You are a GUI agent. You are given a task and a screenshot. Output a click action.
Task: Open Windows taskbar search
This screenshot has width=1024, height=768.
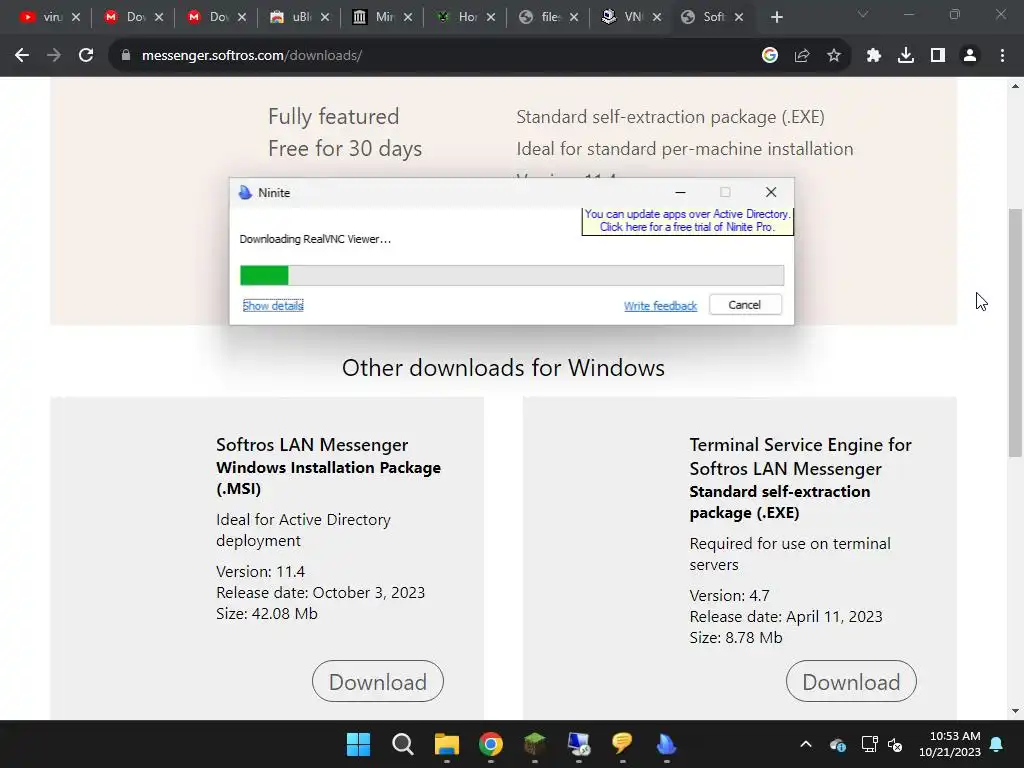(402, 744)
